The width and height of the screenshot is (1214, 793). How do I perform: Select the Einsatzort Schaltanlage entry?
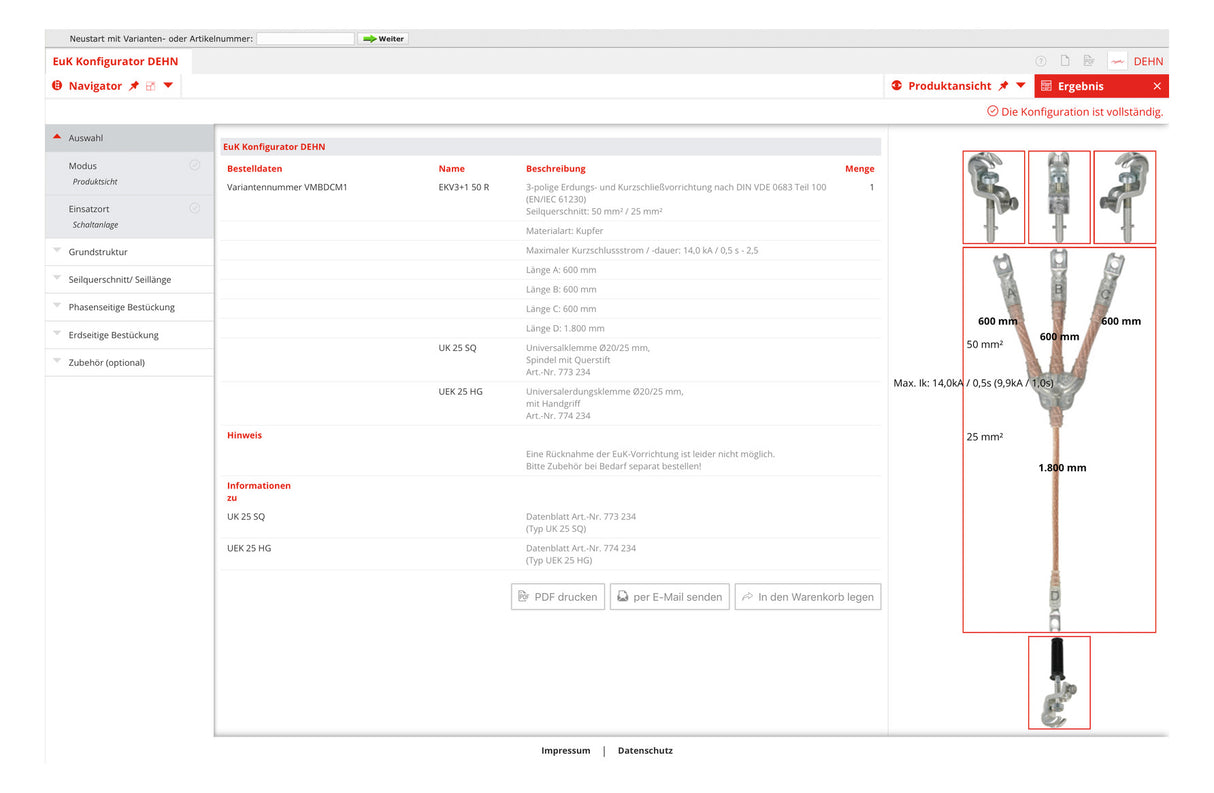coord(129,216)
